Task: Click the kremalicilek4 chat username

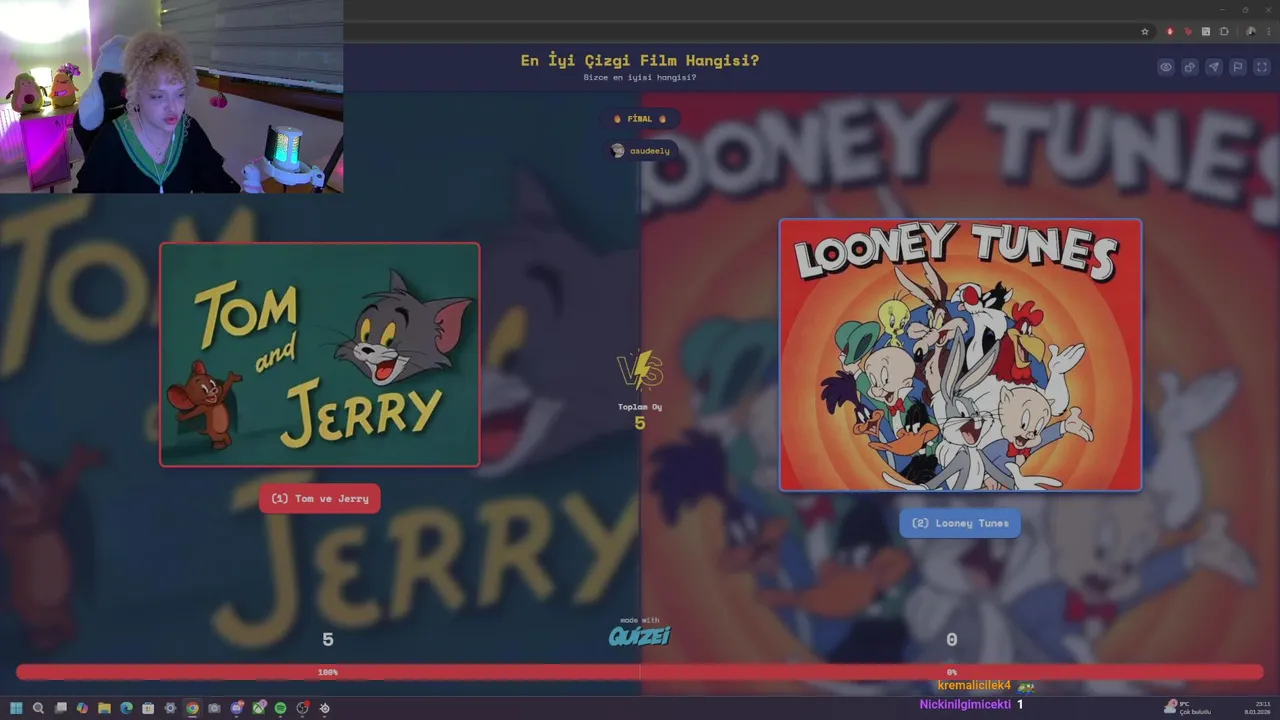Action: (974, 686)
